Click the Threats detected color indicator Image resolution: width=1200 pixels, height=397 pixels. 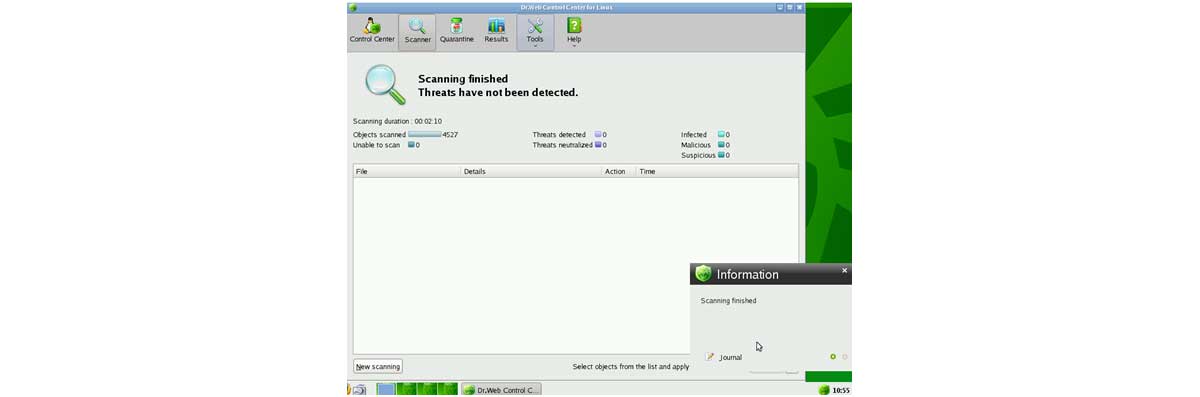(x=598, y=134)
